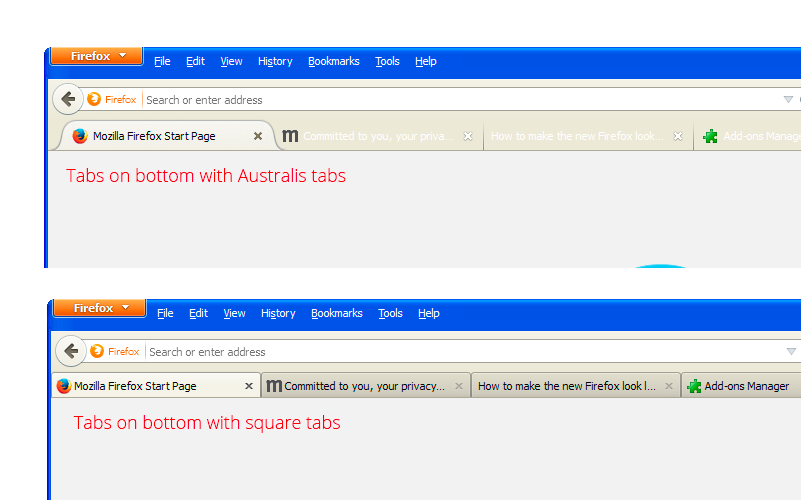
Task: Switch to Add-ons Manager tab in top window
Action: (748, 136)
